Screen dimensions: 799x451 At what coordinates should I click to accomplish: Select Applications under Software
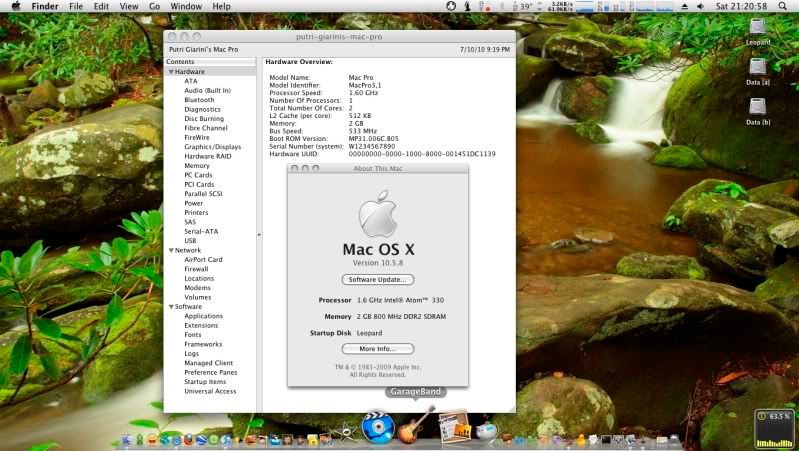coord(203,316)
